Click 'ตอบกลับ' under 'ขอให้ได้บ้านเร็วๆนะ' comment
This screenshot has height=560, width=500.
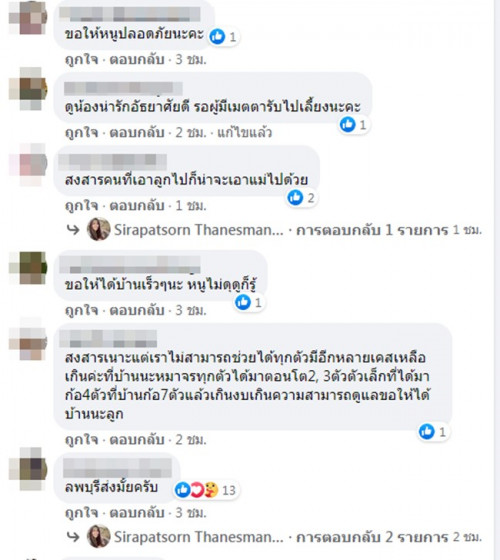coord(137,310)
